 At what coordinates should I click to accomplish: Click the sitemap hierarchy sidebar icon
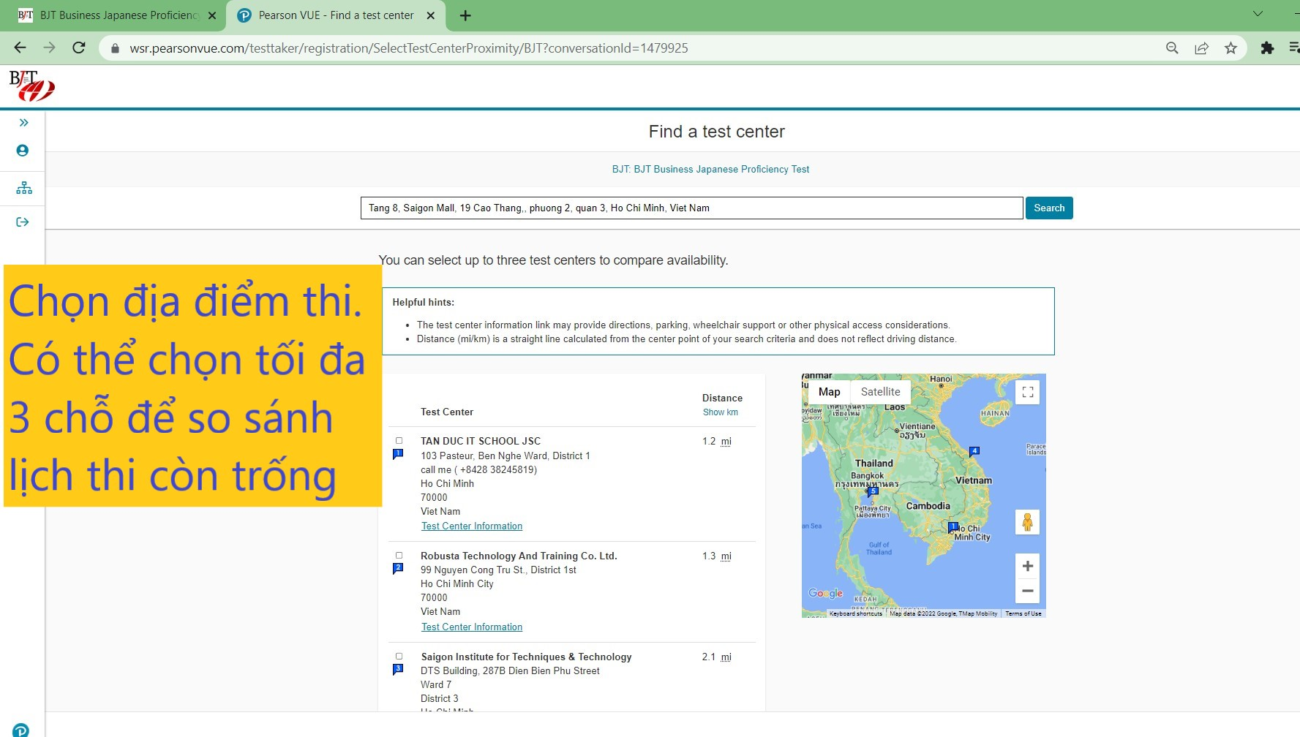tap(23, 187)
